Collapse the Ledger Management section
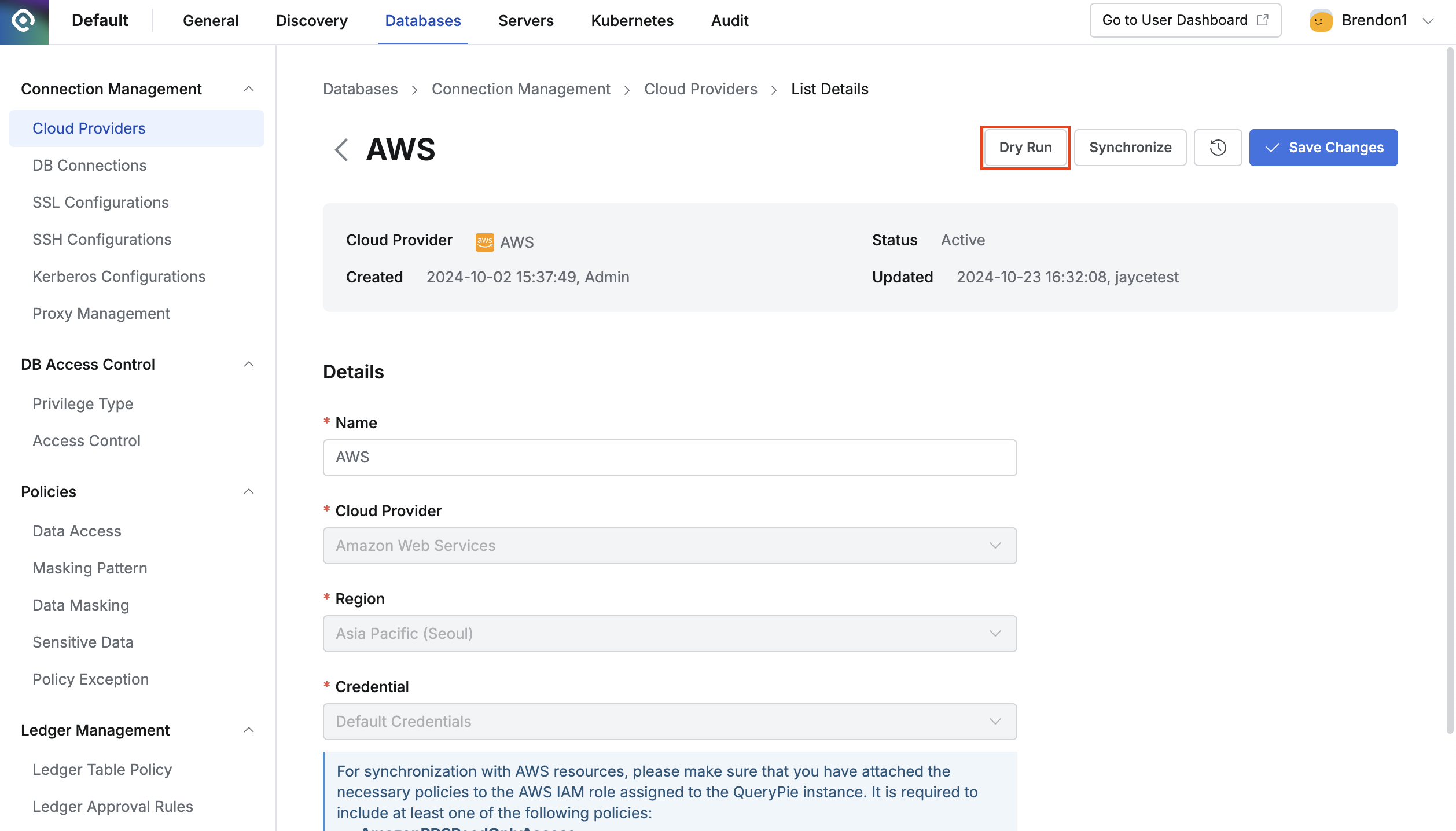The image size is (1456, 831). coord(249,730)
